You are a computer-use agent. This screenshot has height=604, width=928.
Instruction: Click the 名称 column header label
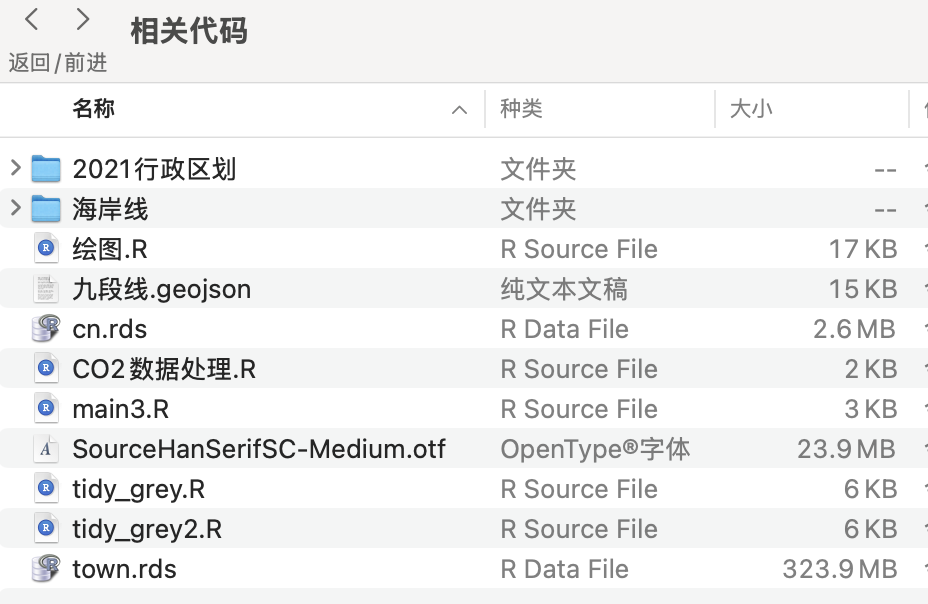(93, 109)
